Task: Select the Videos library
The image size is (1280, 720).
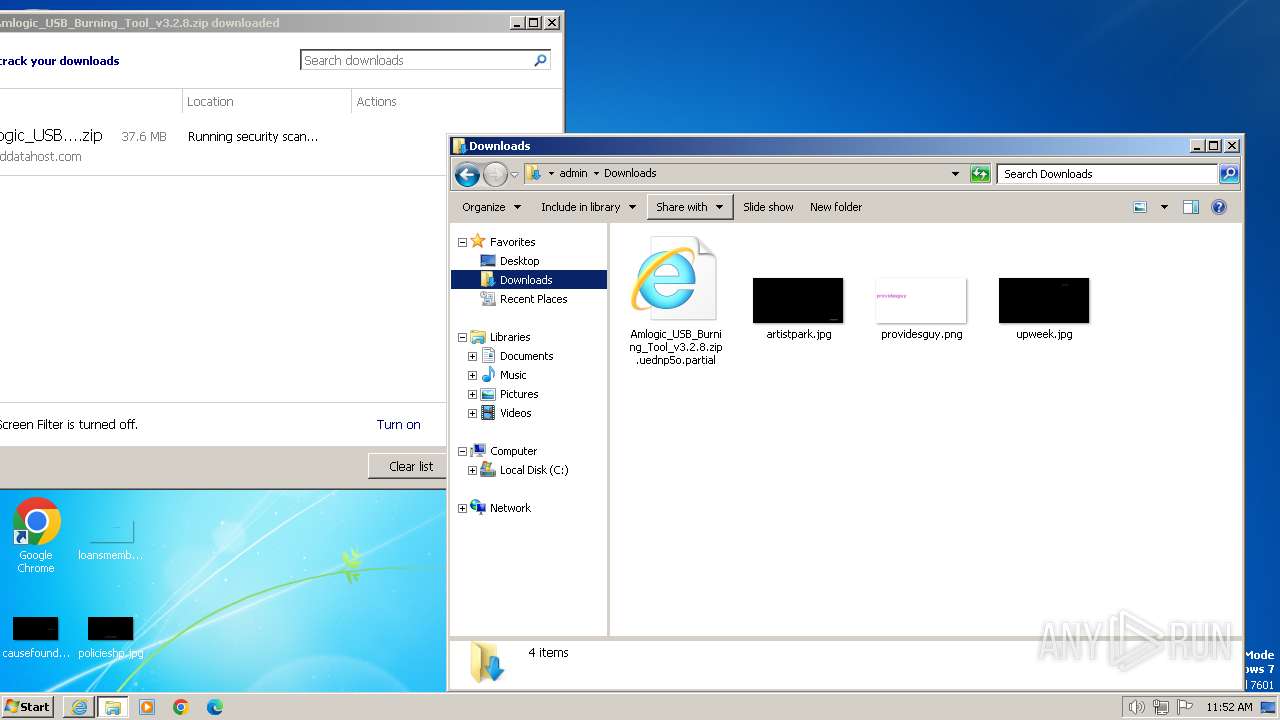Action: (515, 413)
